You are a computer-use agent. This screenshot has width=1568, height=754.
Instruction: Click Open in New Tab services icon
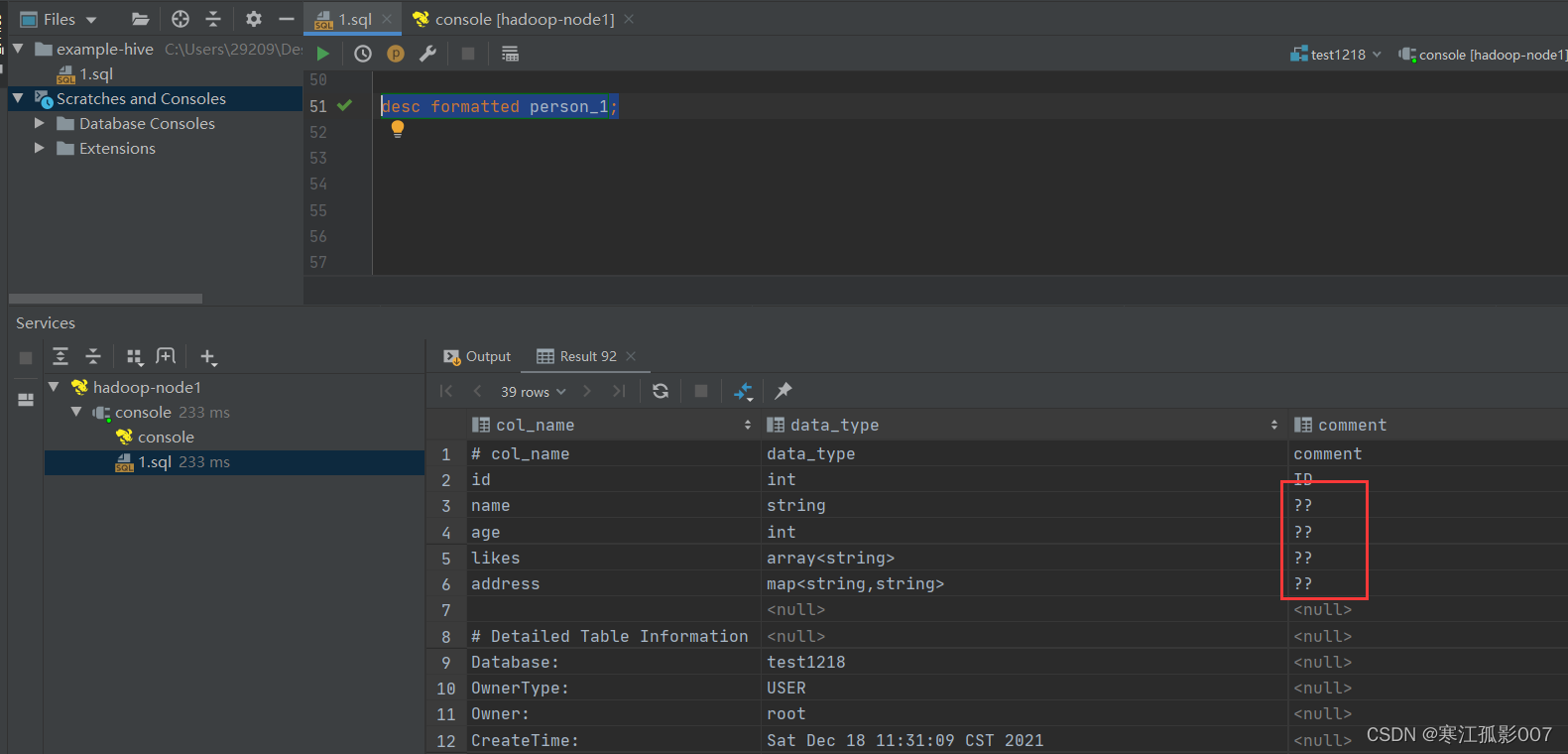(x=166, y=356)
